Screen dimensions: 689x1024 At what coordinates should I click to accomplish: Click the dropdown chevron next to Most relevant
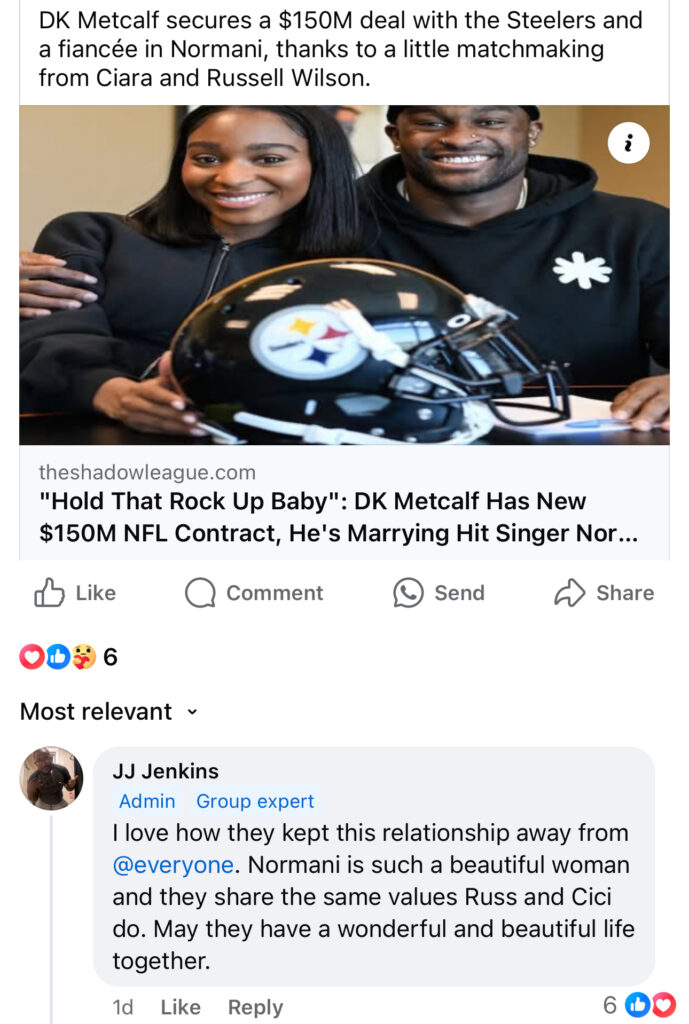(x=191, y=712)
